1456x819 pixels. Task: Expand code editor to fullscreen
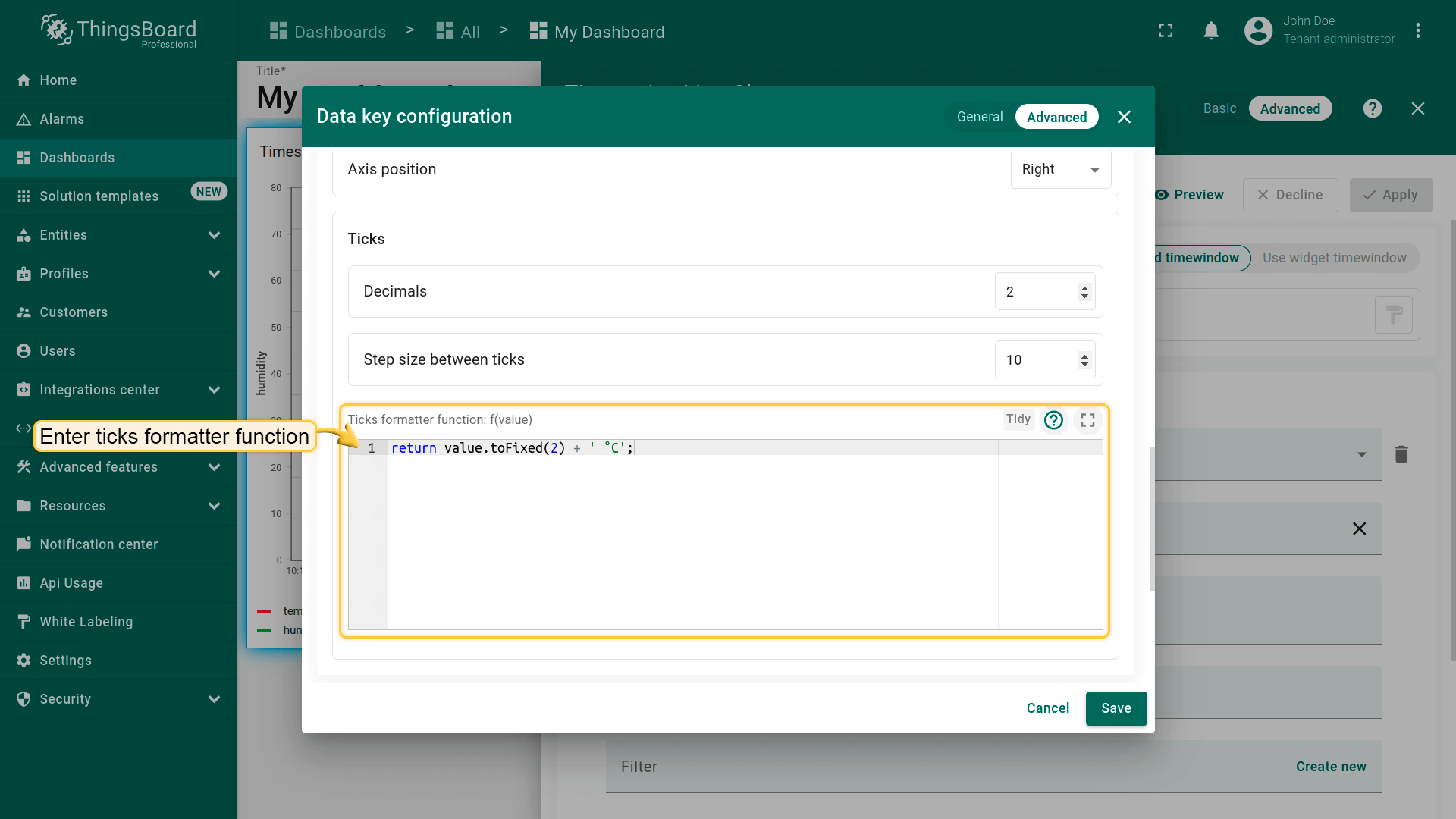1087,420
